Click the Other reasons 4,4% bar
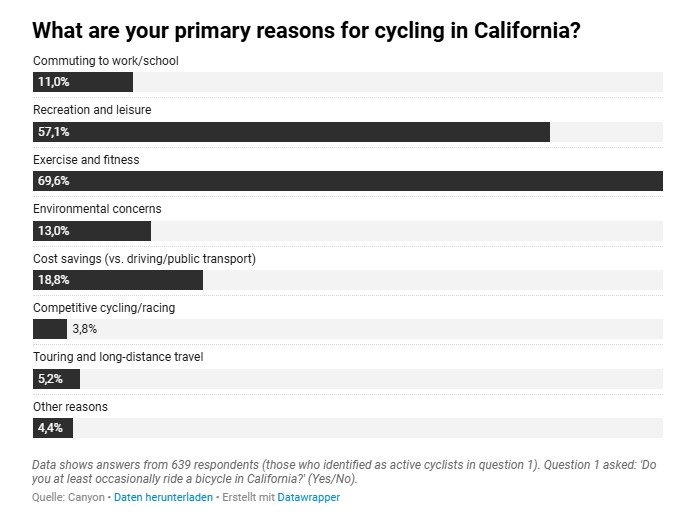This screenshot has width=698, height=515. 53,428
